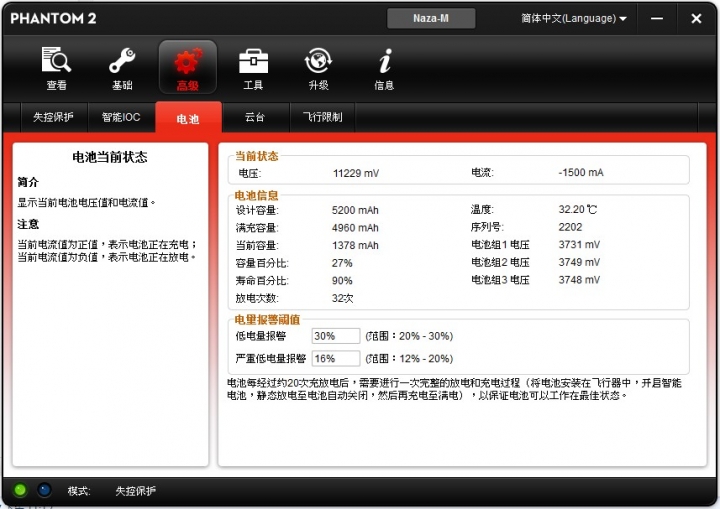Click the current capacity 1378 mAh

[x=355, y=245]
